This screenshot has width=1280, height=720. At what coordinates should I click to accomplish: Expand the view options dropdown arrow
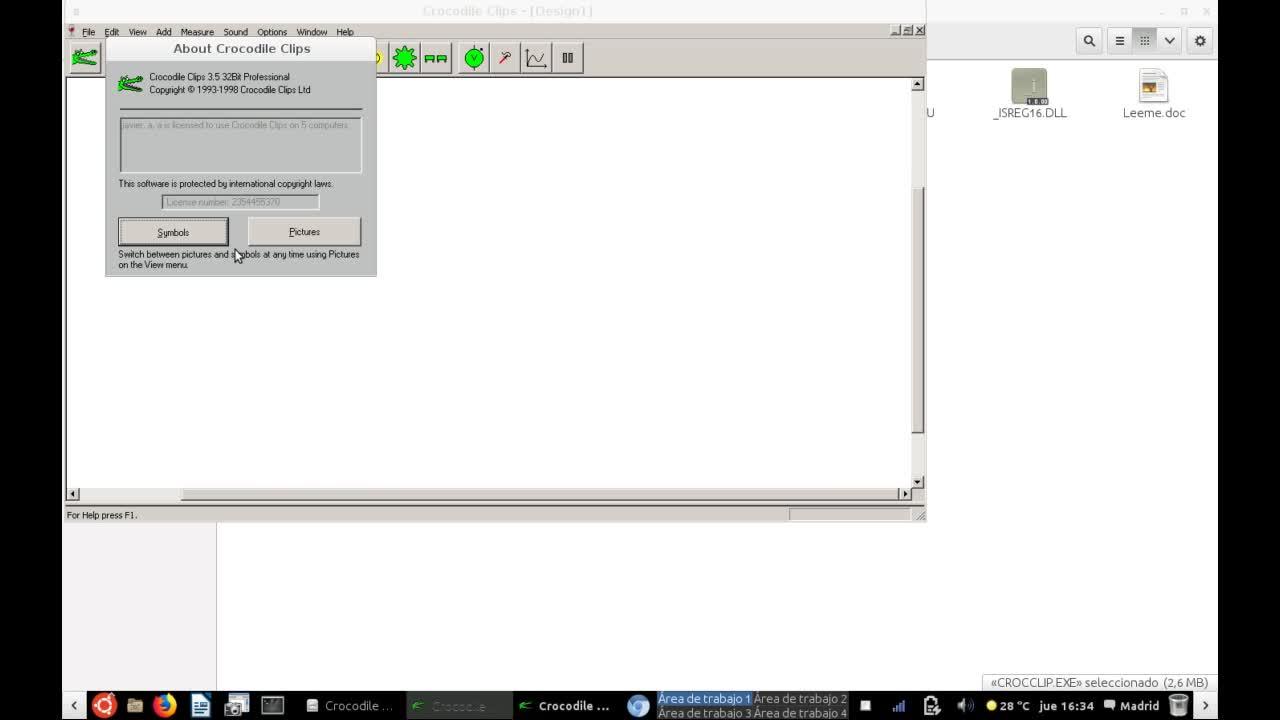[x=1169, y=41]
